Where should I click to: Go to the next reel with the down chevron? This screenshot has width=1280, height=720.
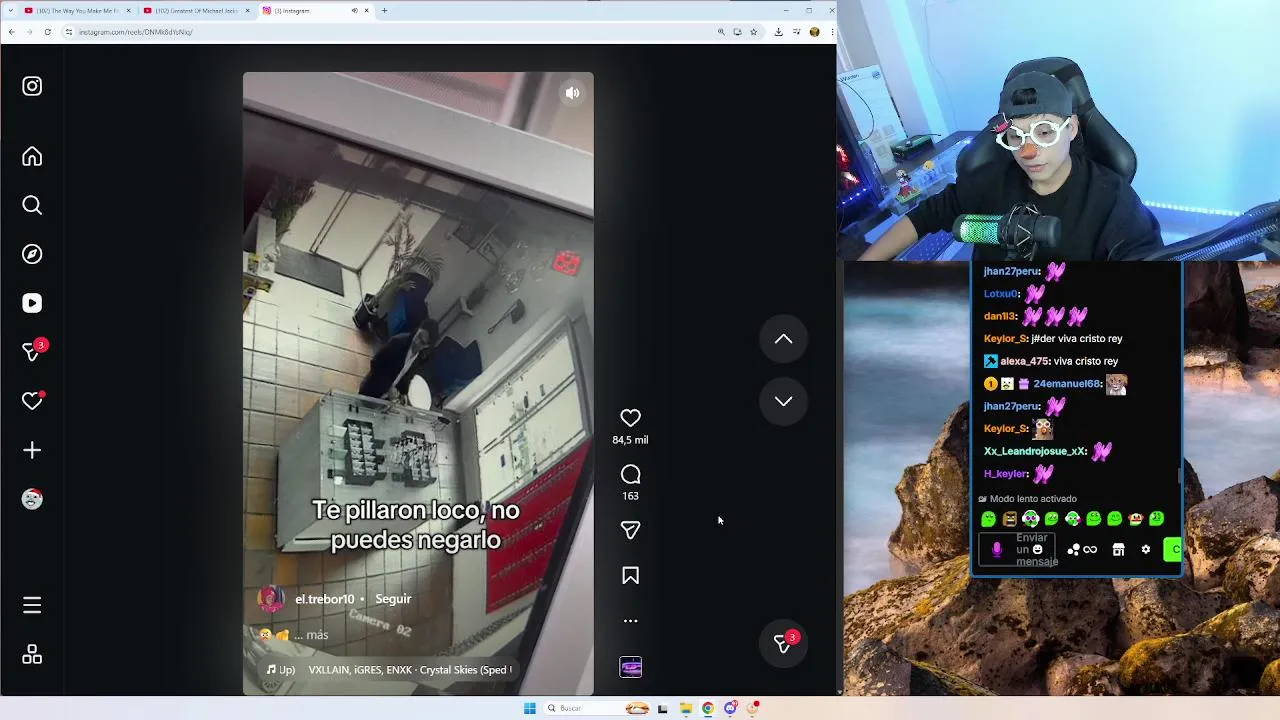[783, 401]
